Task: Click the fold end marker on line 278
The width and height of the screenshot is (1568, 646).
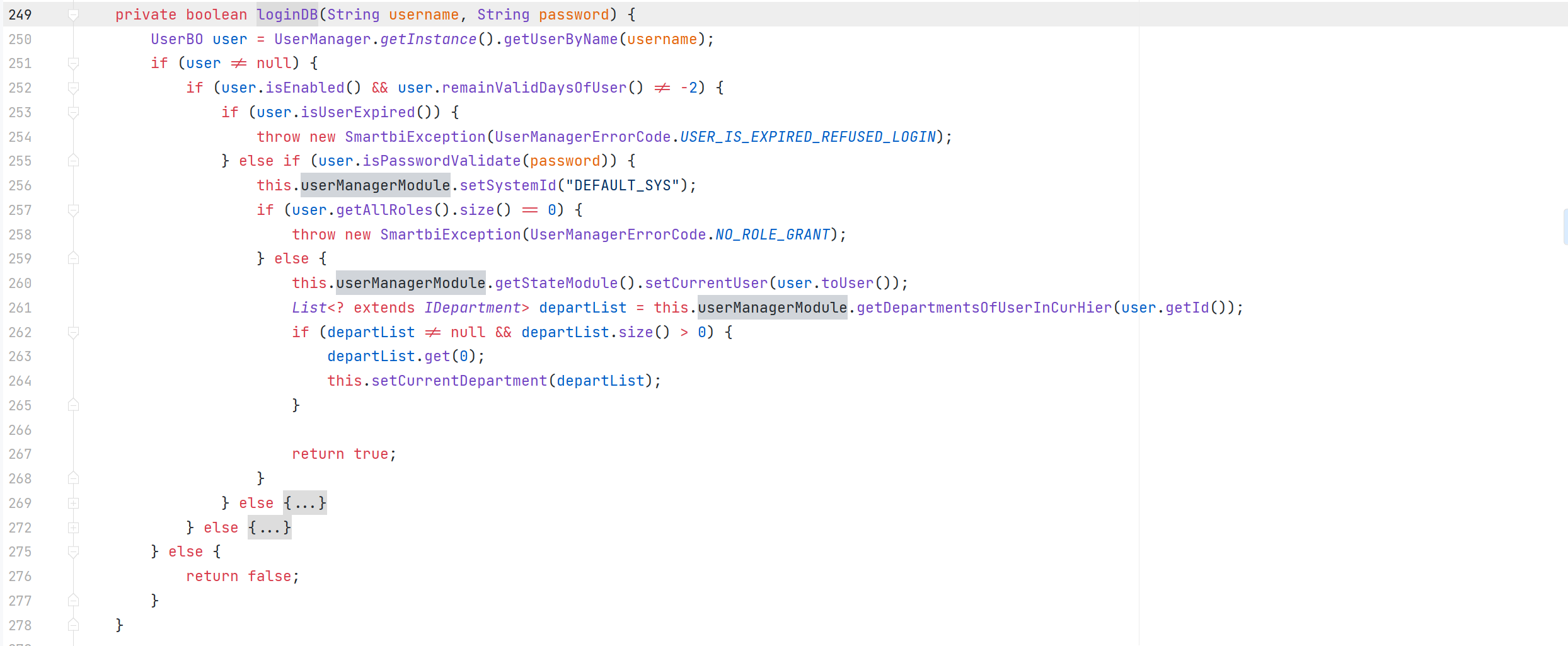Action: (73, 625)
